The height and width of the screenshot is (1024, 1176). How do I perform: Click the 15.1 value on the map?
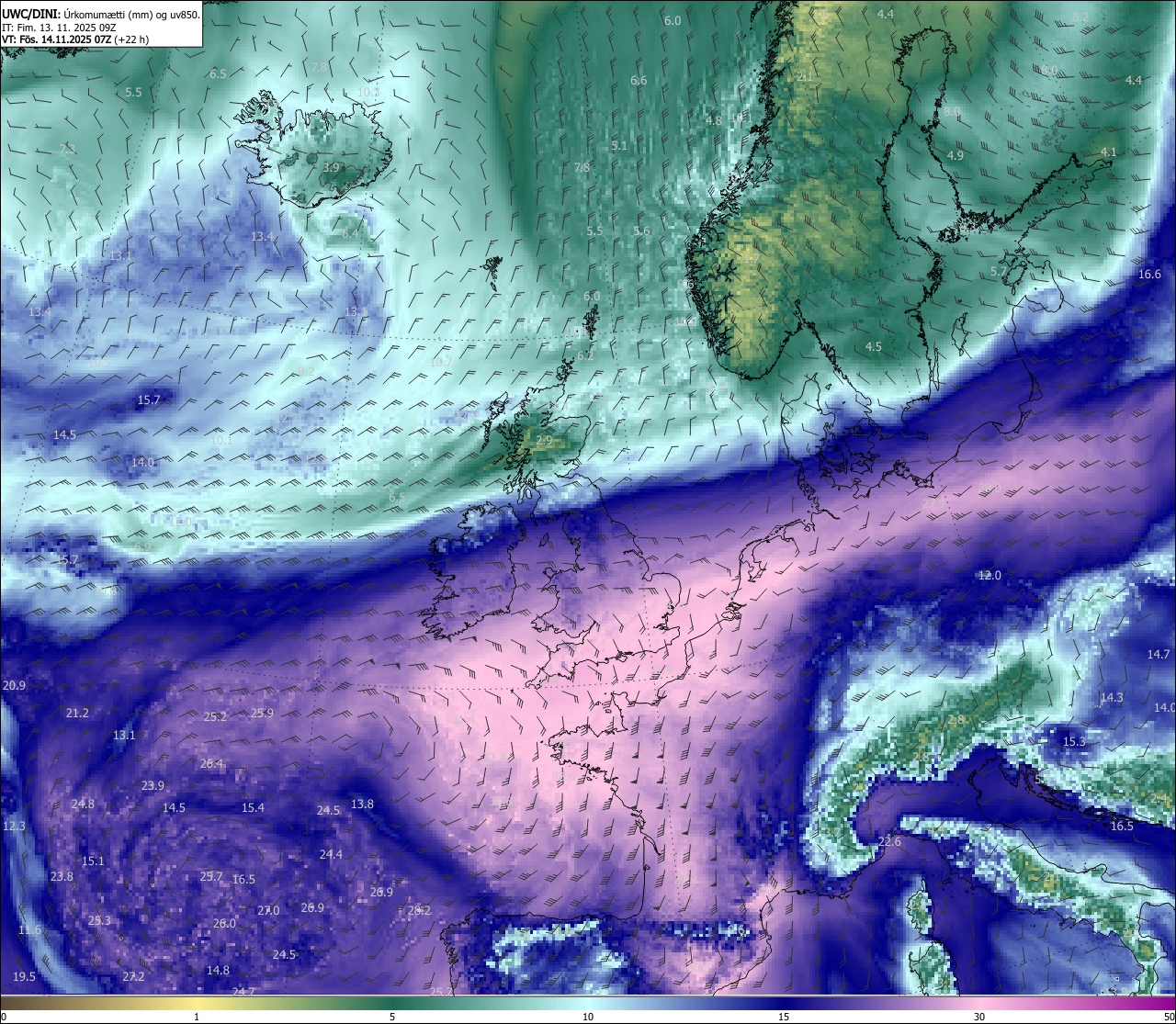point(93,861)
